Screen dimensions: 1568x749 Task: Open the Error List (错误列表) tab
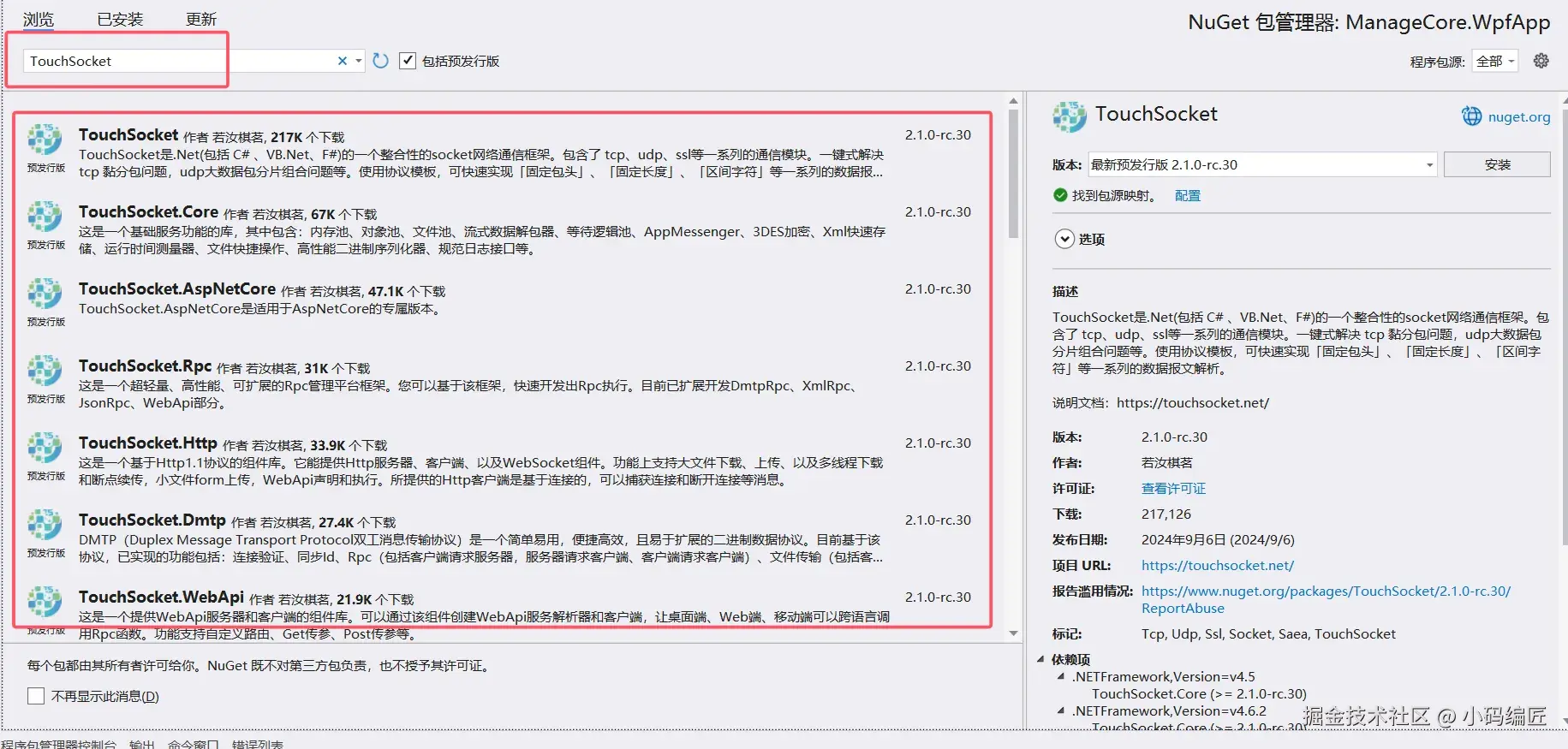(x=257, y=744)
